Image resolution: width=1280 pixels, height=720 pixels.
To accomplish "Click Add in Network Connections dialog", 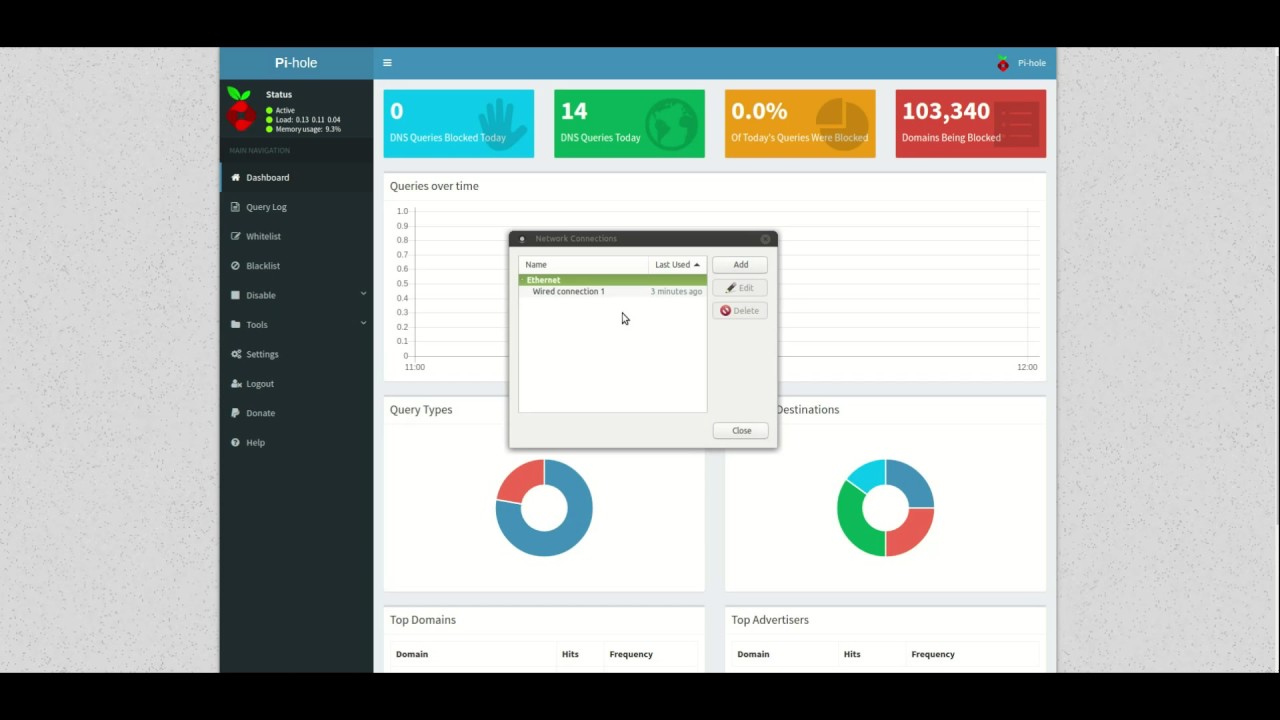I will point(740,265).
